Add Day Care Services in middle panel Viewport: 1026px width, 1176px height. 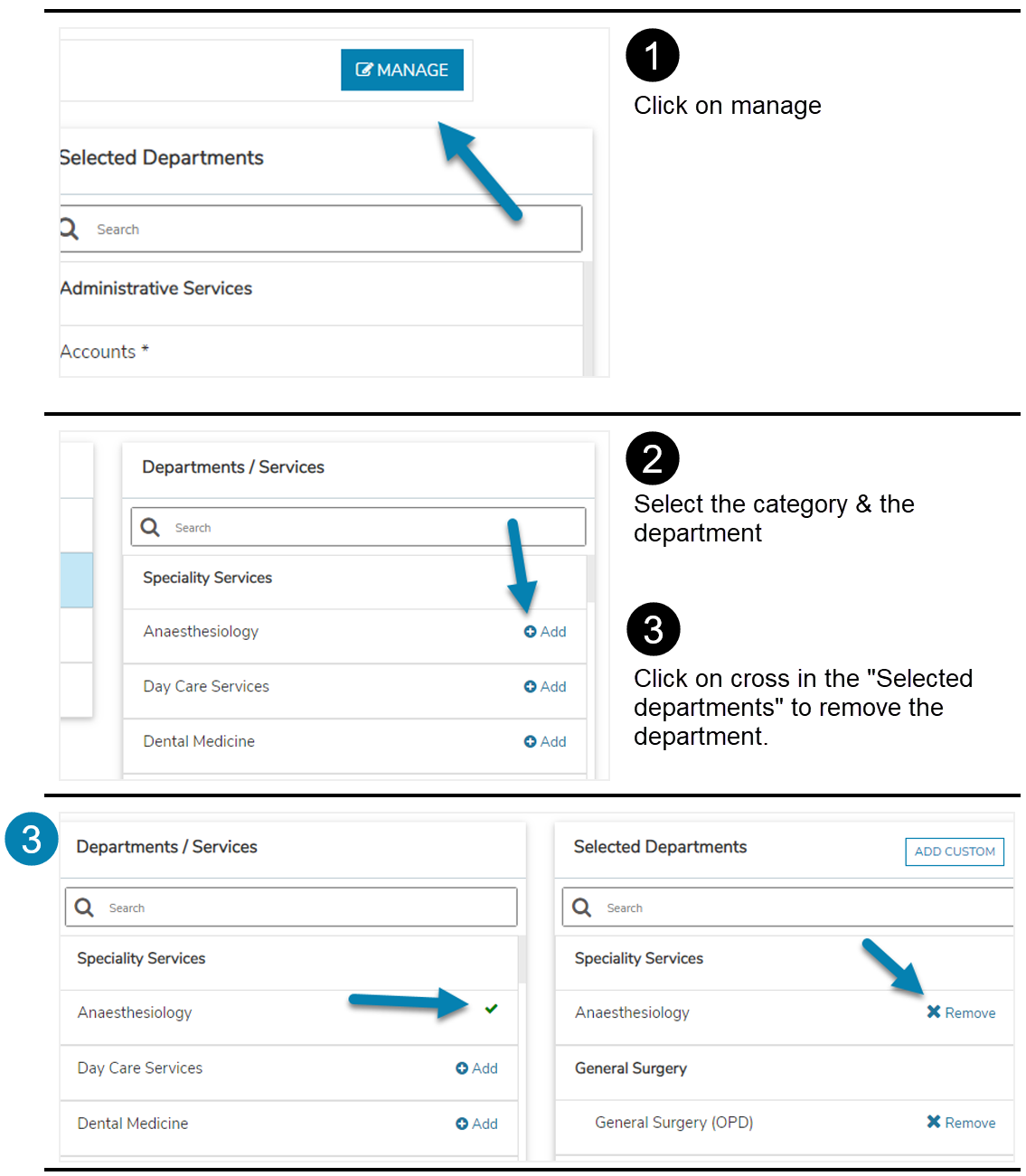click(545, 687)
